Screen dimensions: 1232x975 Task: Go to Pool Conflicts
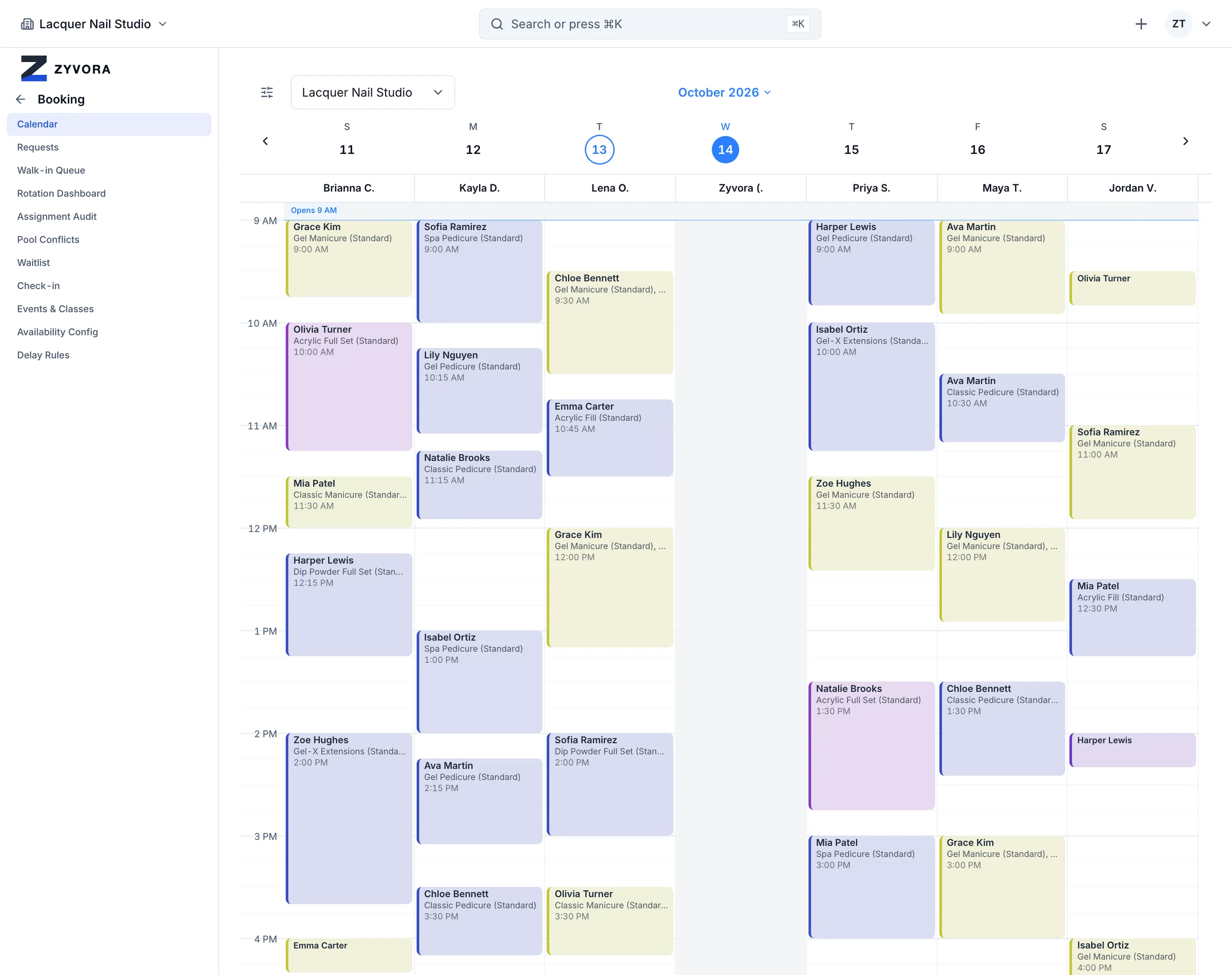click(x=109, y=240)
